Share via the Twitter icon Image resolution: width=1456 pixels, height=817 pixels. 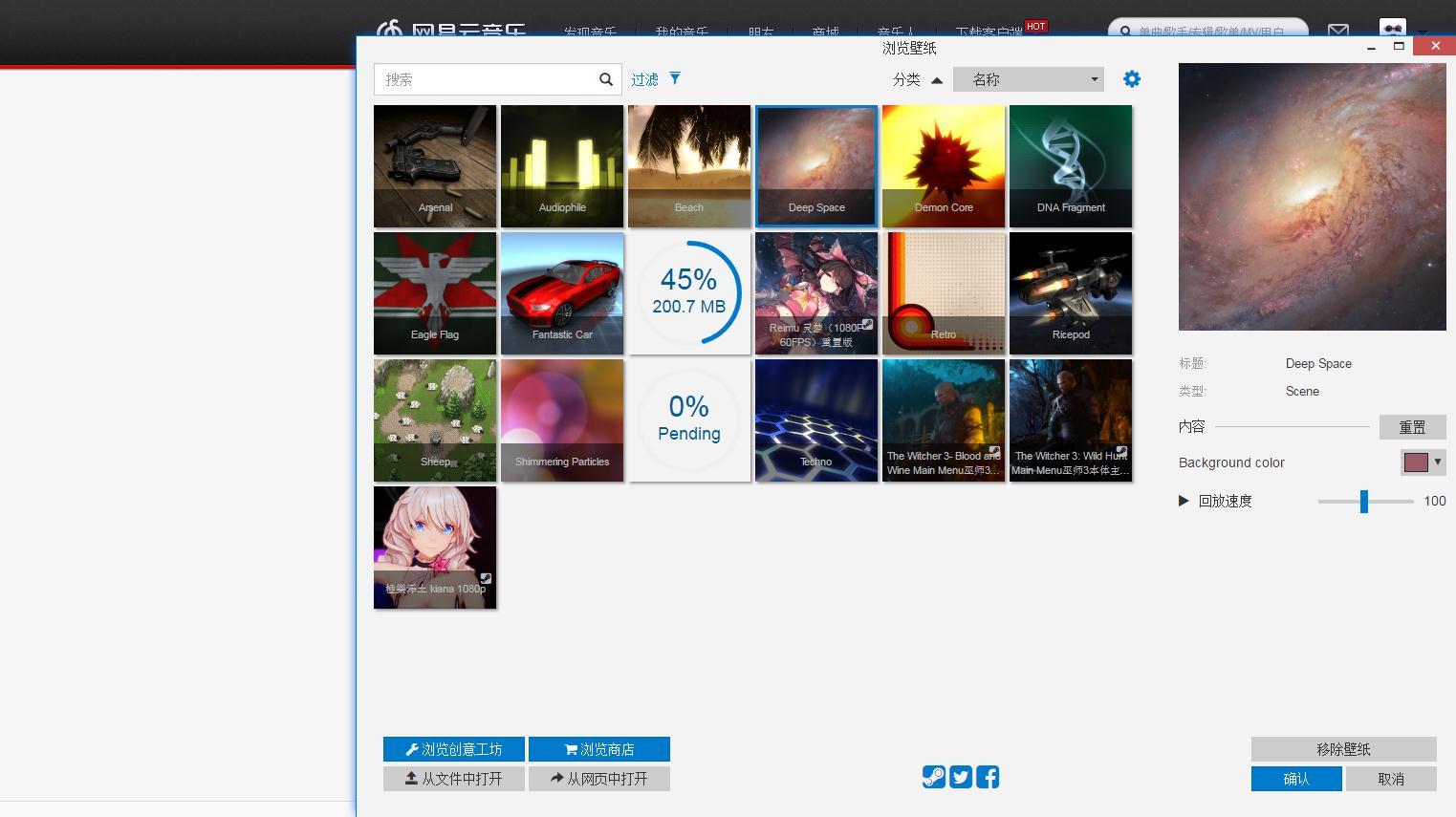(961, 777)
